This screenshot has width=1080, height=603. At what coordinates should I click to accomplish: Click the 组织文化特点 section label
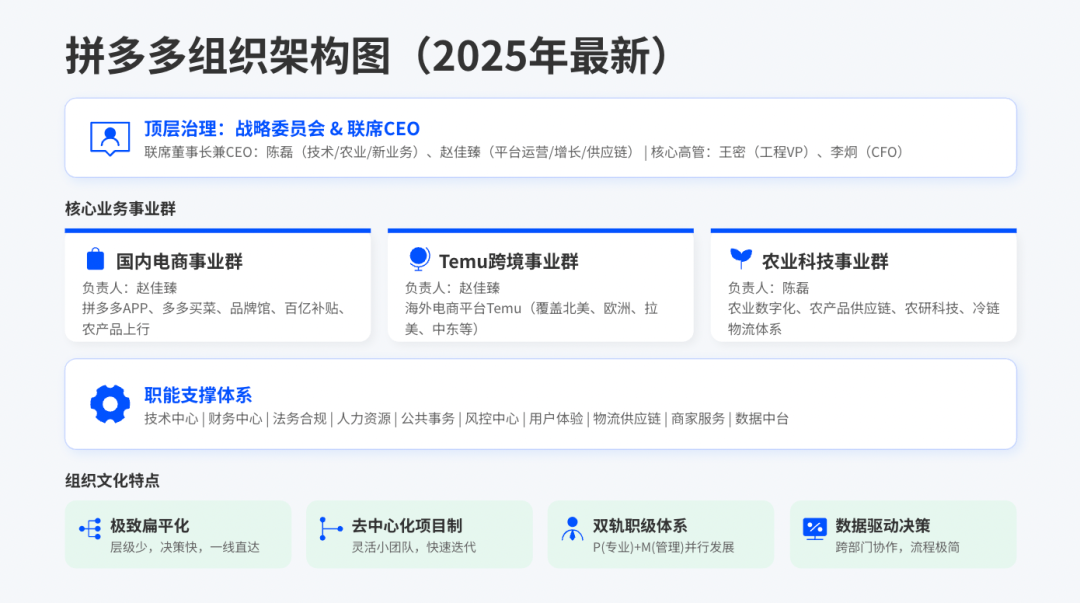[x=112, y=480]
